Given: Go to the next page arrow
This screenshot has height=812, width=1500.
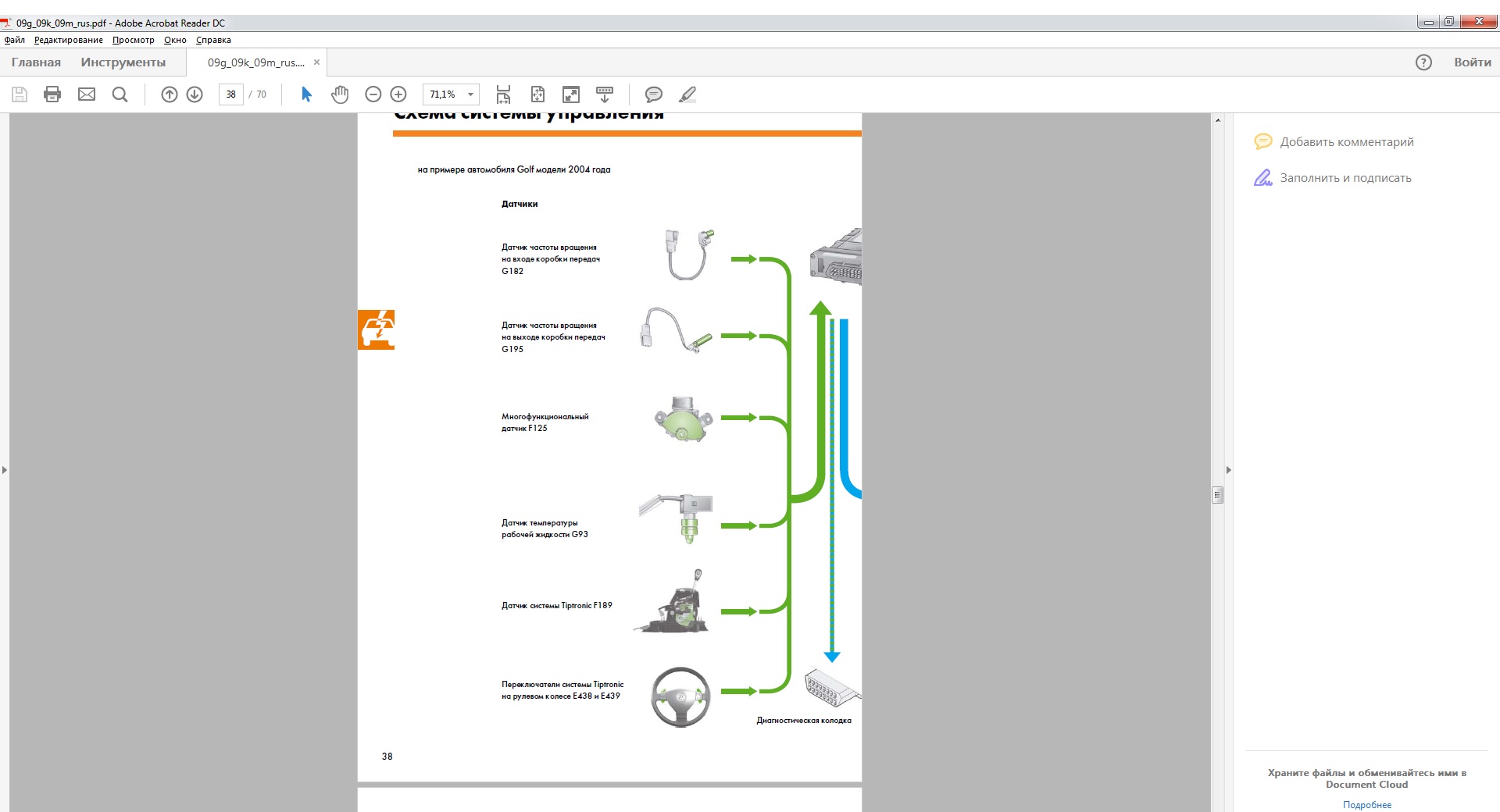Looking at the screenshot, I should [x=195, y=94].
